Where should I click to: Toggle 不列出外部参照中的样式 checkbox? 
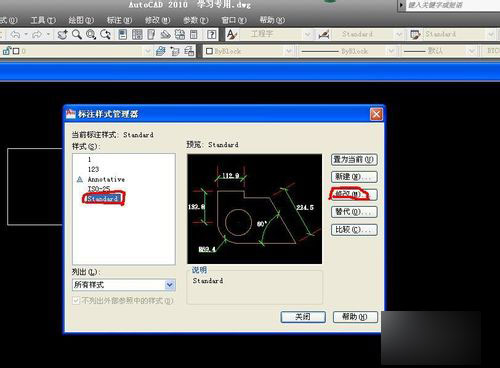coord(76,301)
